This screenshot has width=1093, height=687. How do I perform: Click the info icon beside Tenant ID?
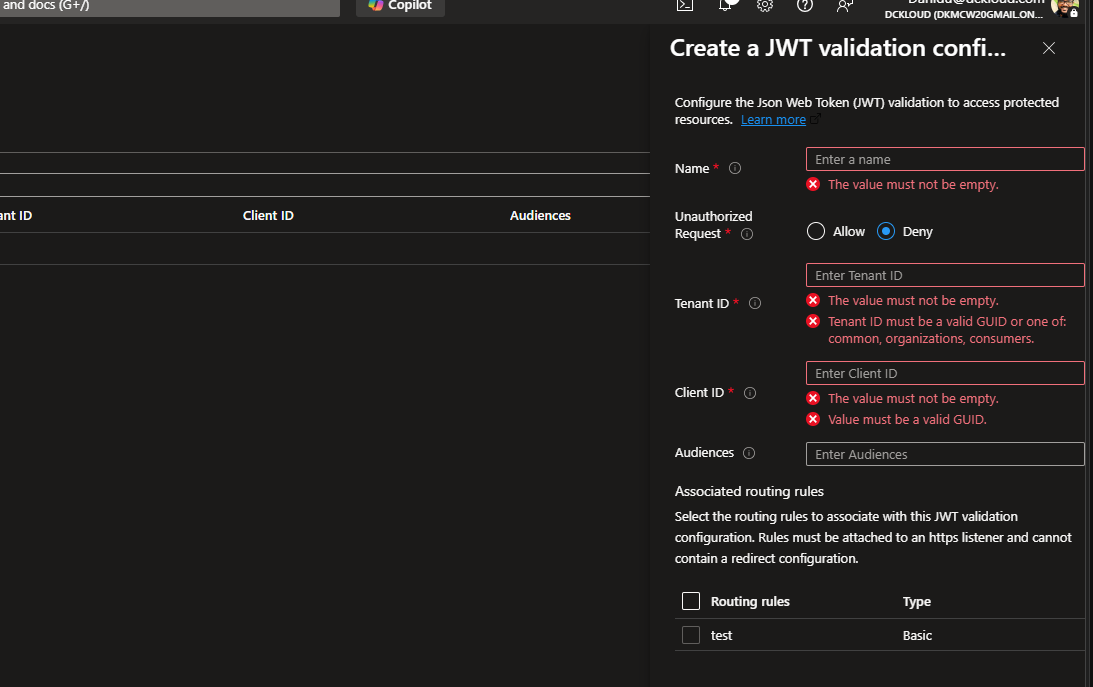pyautogui.click(x=755, y=303)
